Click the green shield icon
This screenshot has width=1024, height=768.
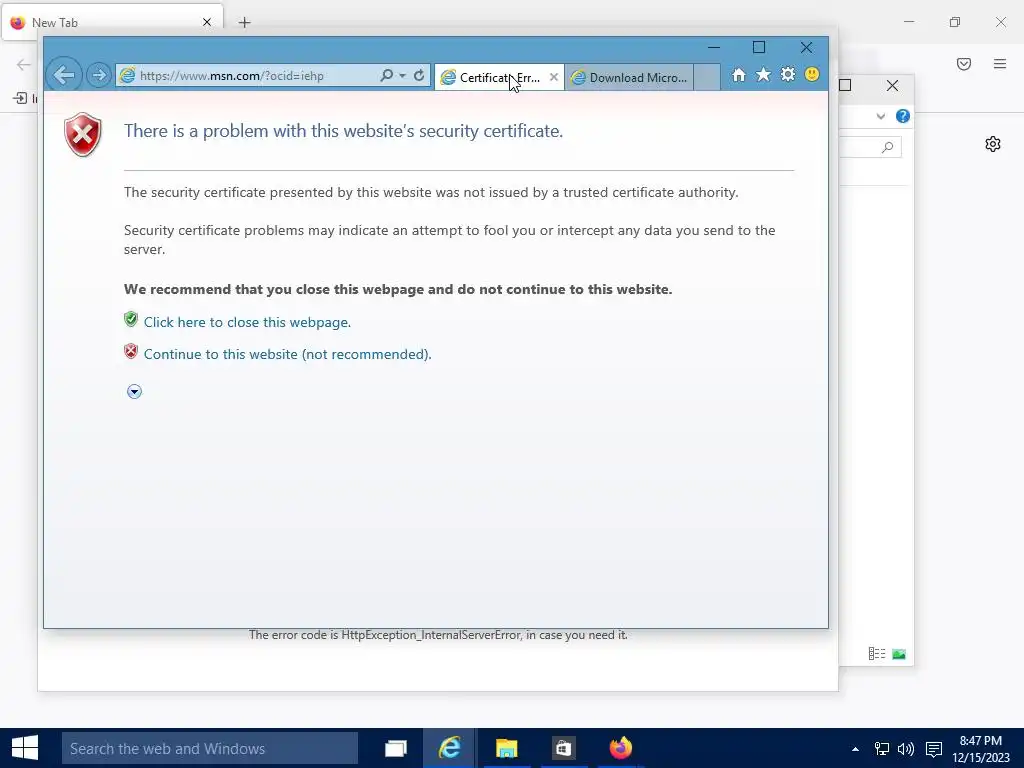[x=131, y=319]
